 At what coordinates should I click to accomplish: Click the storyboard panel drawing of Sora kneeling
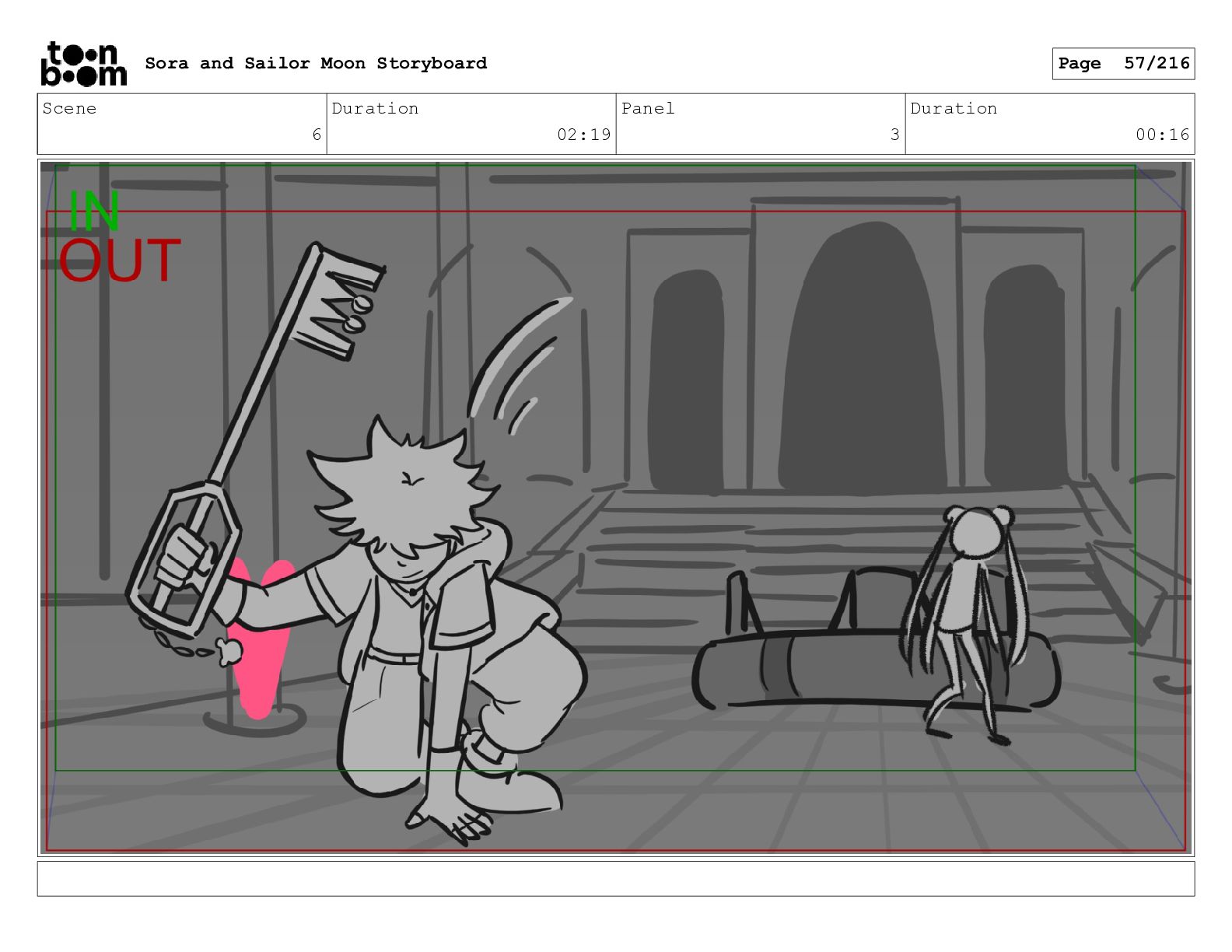pos(616,508)
